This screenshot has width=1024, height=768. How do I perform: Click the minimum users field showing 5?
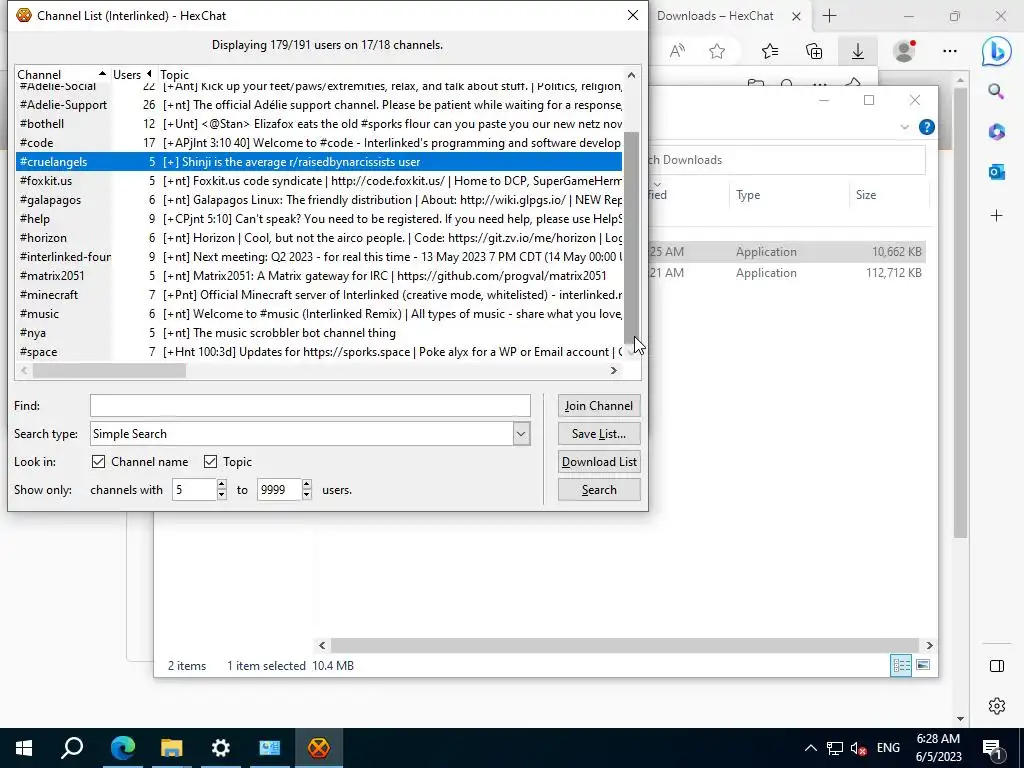[x=194, y=490]
